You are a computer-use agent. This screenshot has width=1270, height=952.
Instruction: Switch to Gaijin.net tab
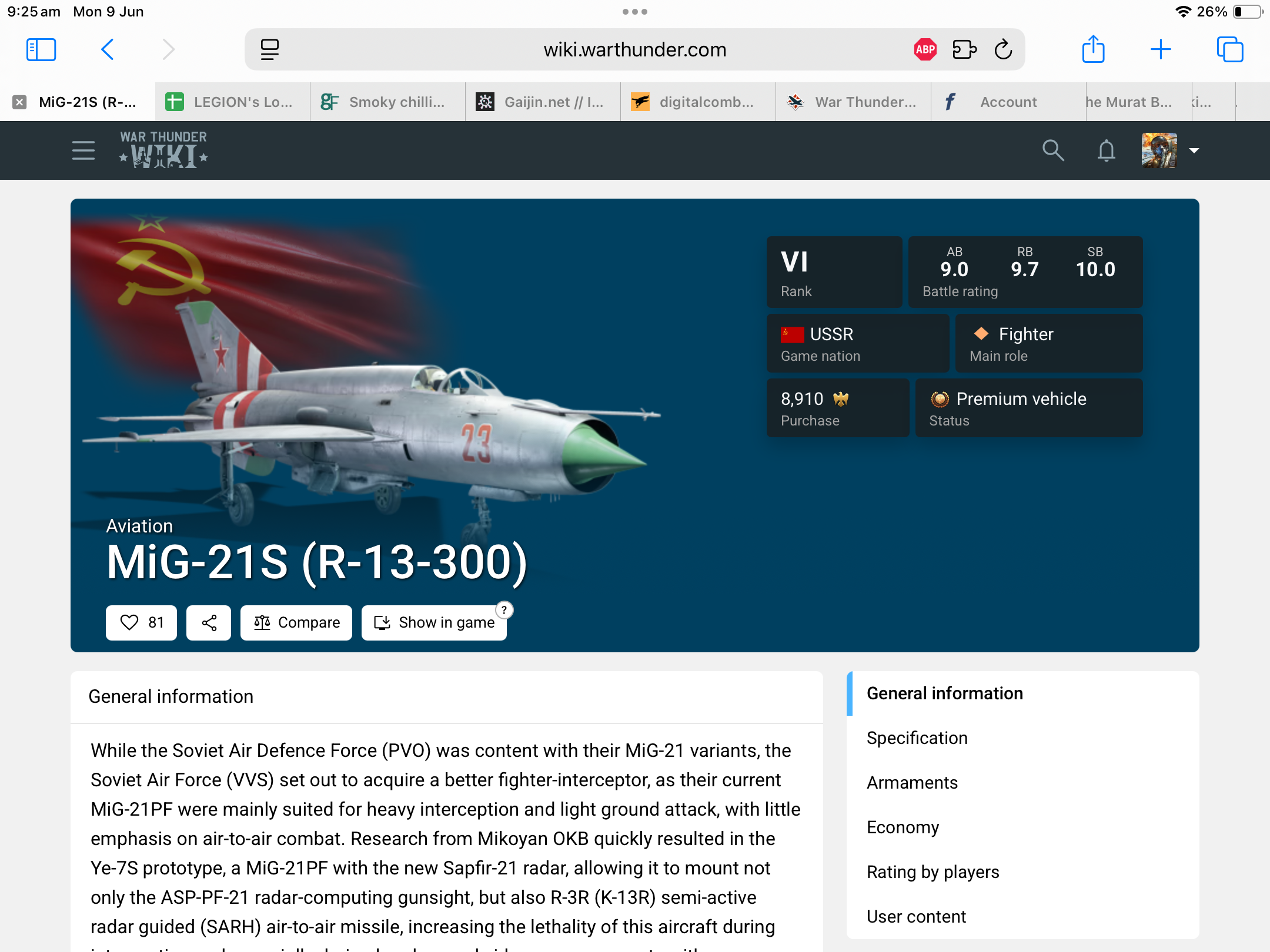543,102
